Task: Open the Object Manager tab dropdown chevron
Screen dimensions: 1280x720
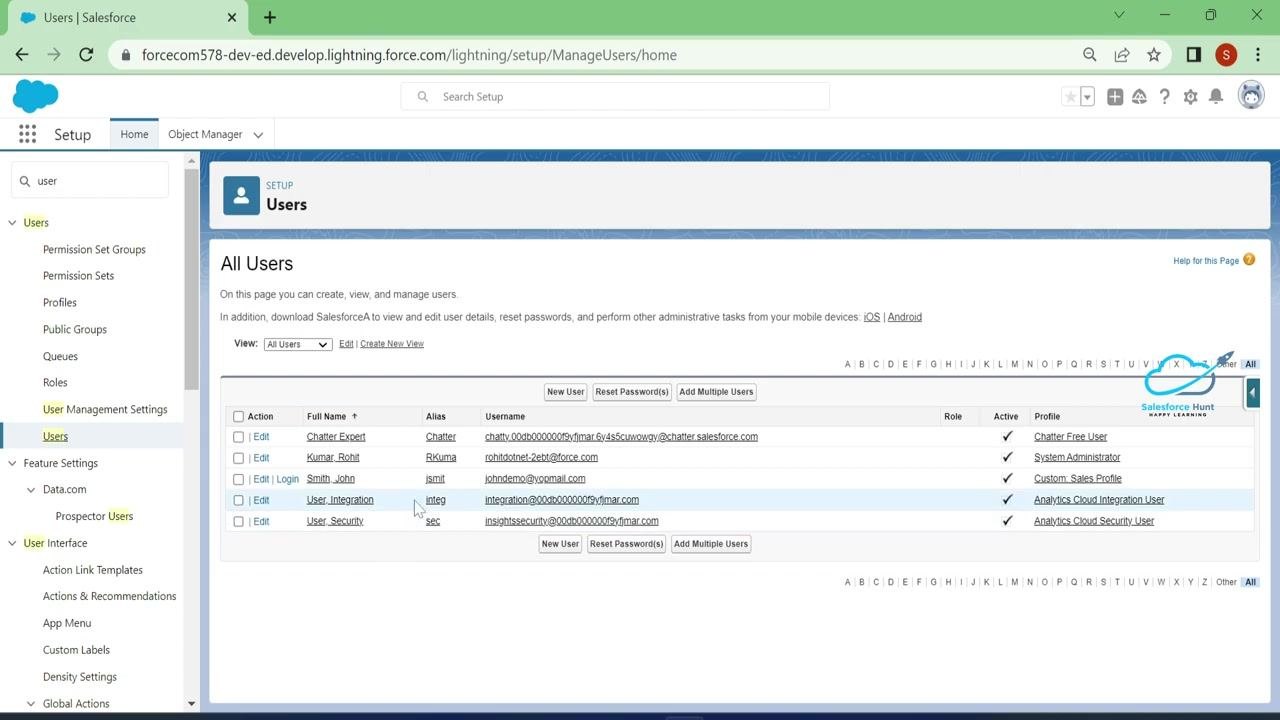Action: pyautogui.click(x=258, y=135)
